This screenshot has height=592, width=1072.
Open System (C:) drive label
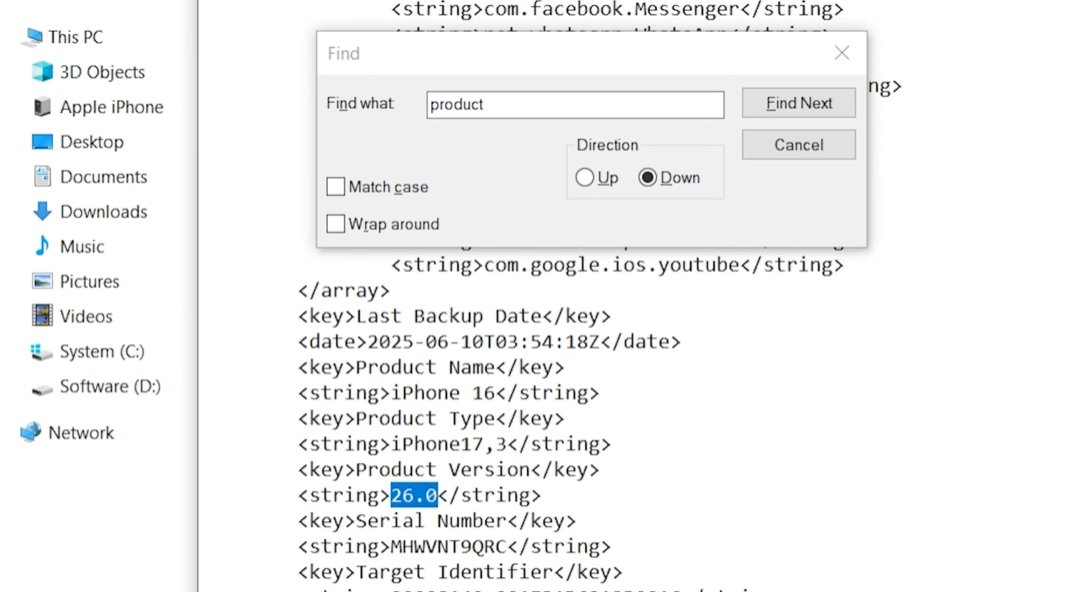[x=103, y=351]
